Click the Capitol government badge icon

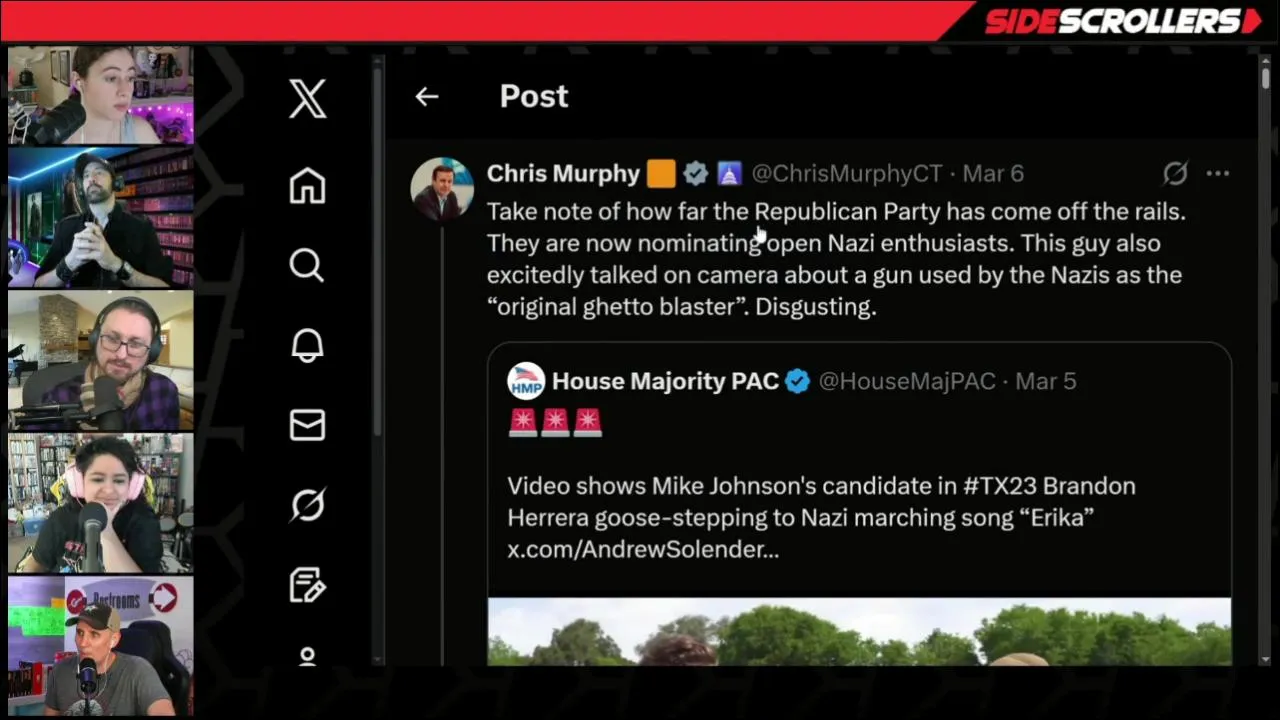click(x=729, y=174)
